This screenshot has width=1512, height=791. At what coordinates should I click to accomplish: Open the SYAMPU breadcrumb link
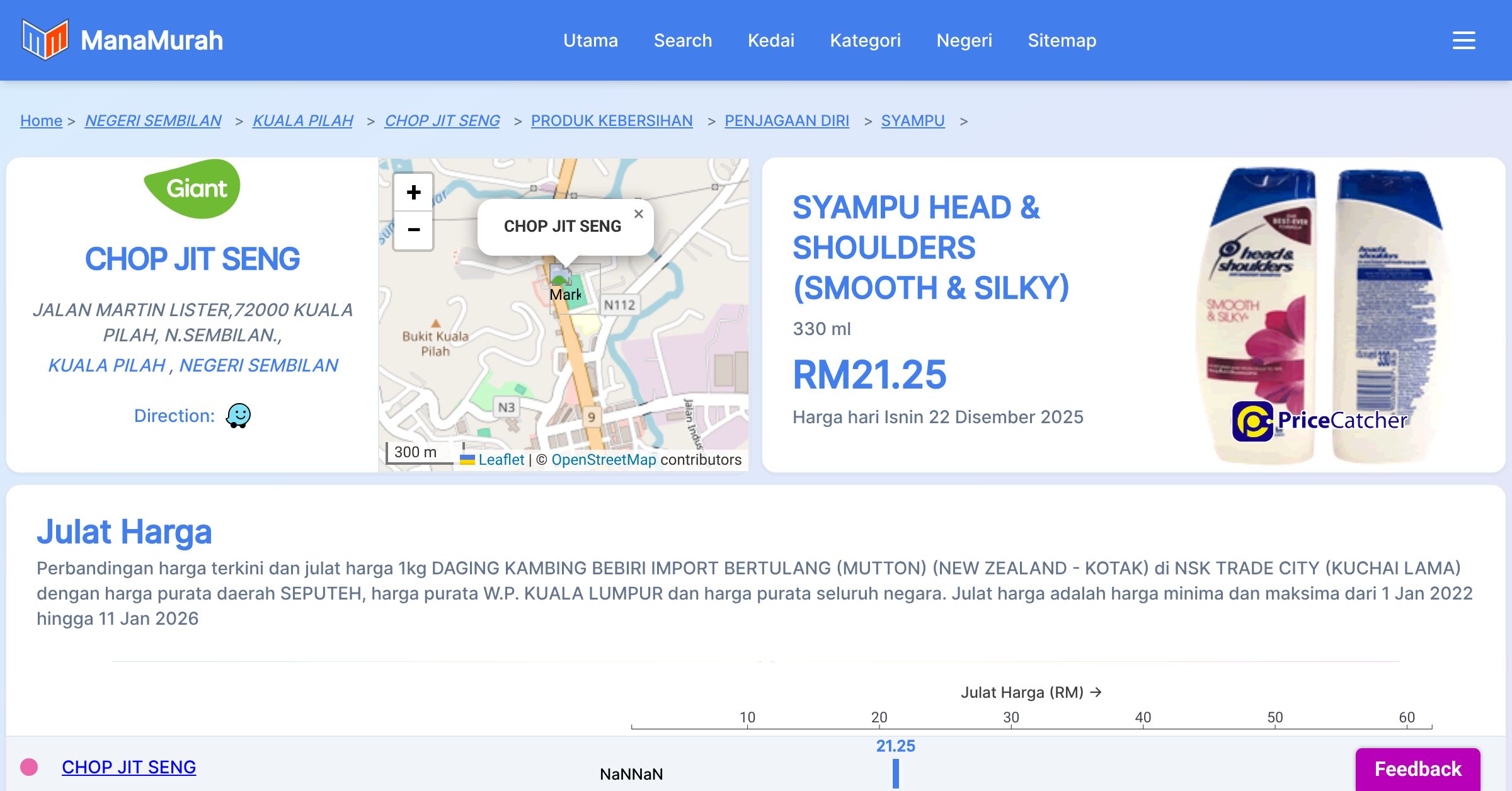912,120
